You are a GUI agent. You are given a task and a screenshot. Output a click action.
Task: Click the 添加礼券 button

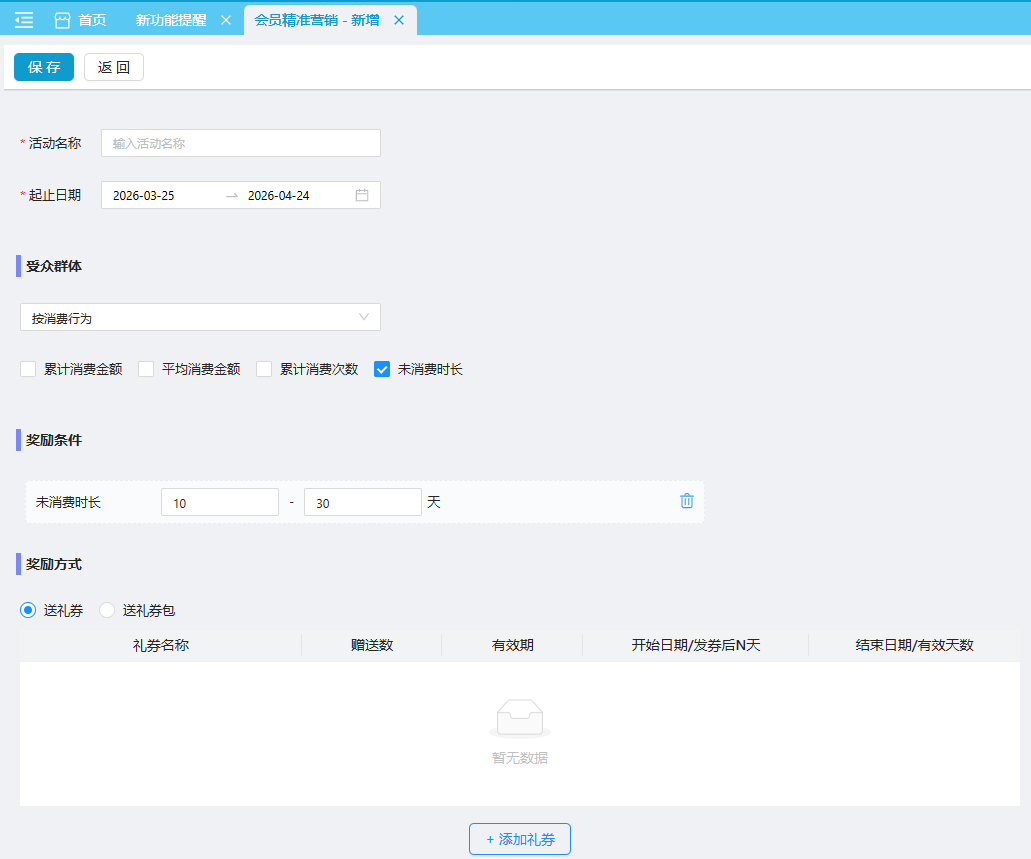(x=520, y=839)
